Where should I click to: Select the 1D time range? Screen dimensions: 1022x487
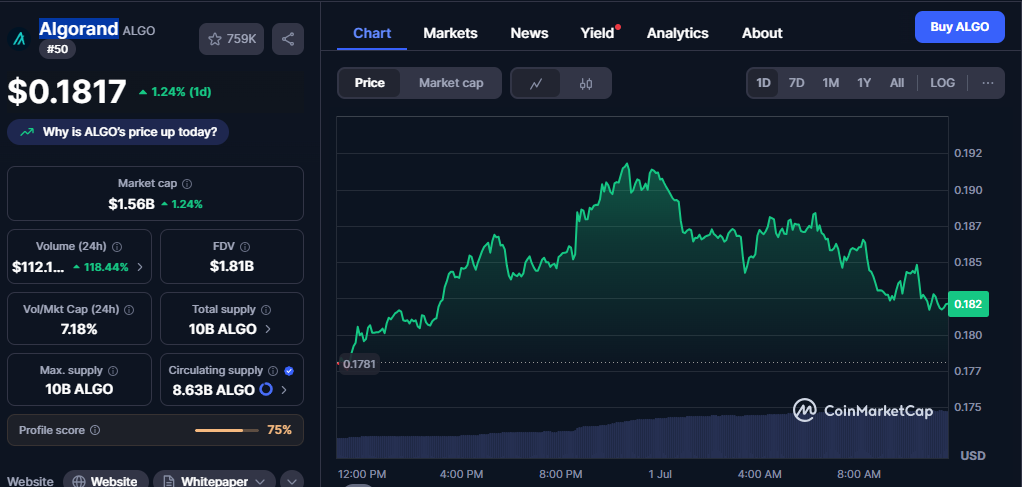pos(763,83)
